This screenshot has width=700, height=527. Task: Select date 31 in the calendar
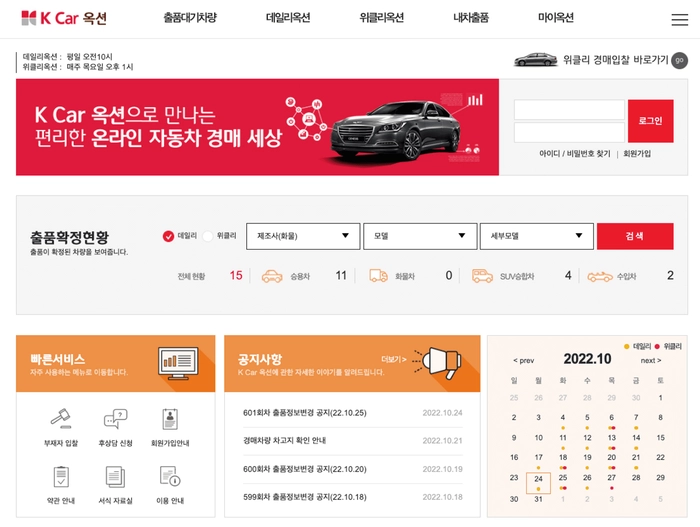[x=538, y=499]
